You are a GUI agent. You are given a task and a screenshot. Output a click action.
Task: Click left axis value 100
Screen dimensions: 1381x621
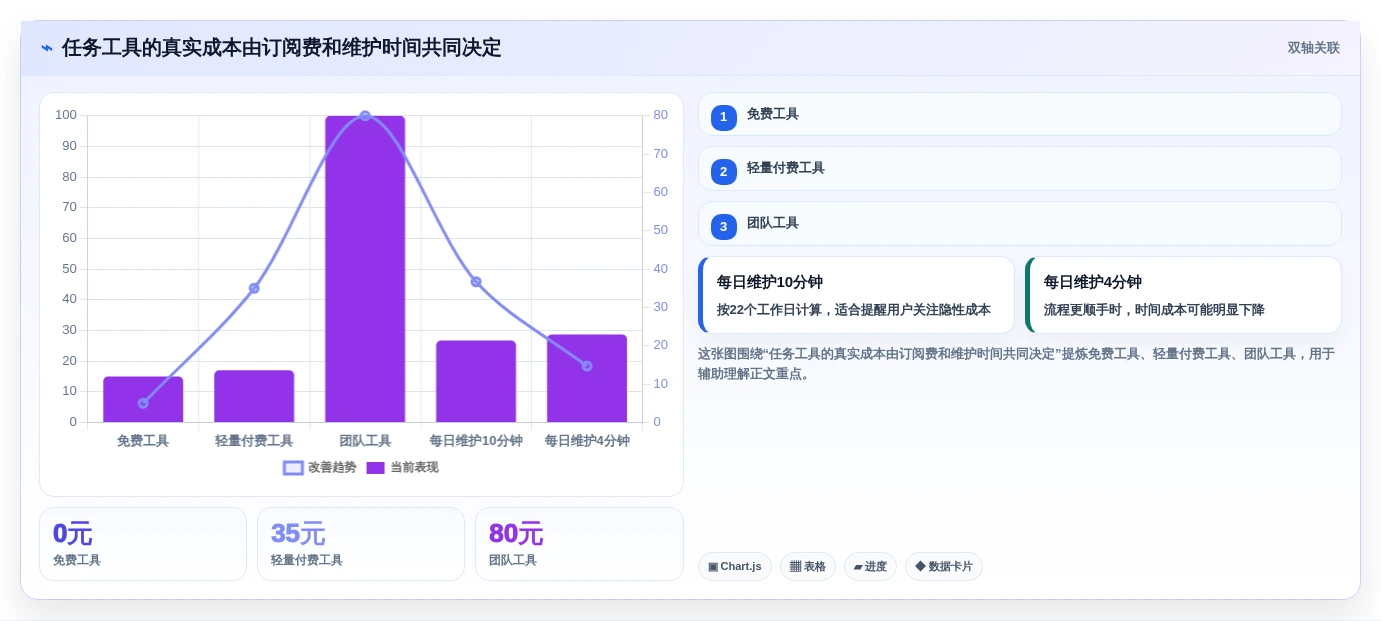66,115
